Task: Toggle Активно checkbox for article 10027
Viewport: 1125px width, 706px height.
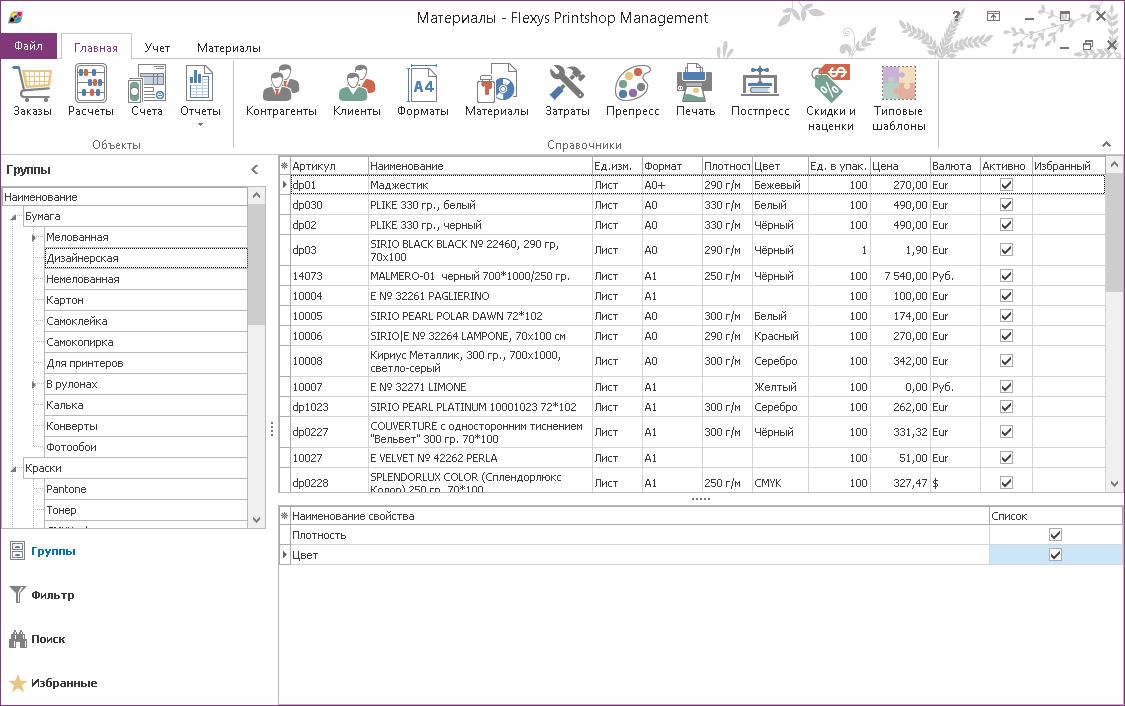Action: (x=1006, y=458)
